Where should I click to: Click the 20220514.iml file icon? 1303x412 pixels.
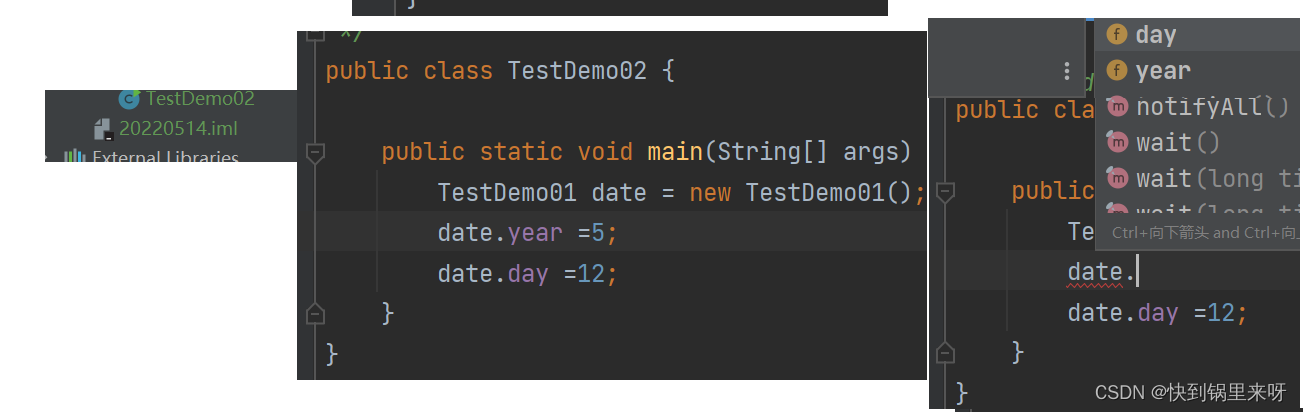102,129
